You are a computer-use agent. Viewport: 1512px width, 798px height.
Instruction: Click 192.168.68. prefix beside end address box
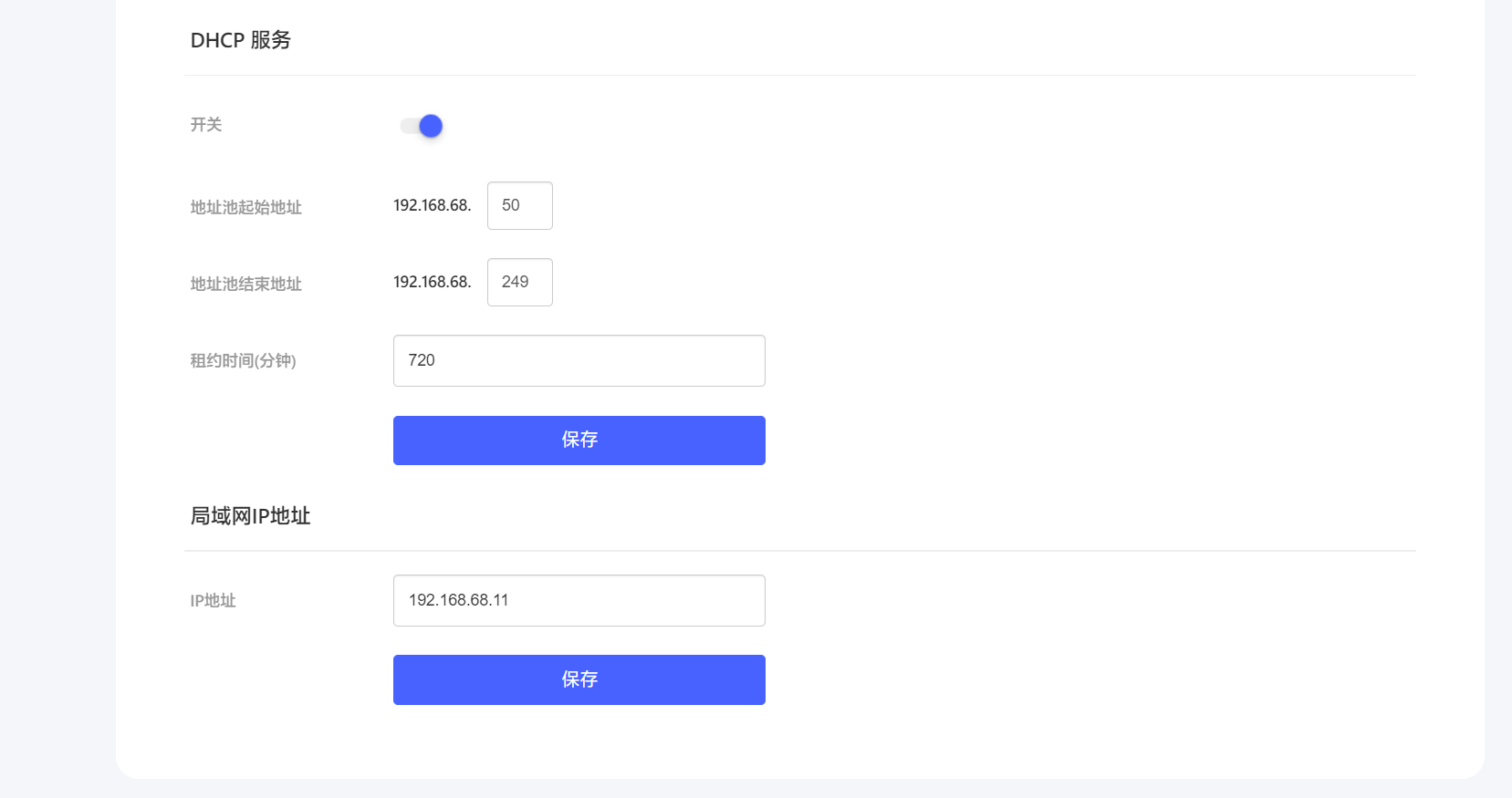tap(433, 283)
